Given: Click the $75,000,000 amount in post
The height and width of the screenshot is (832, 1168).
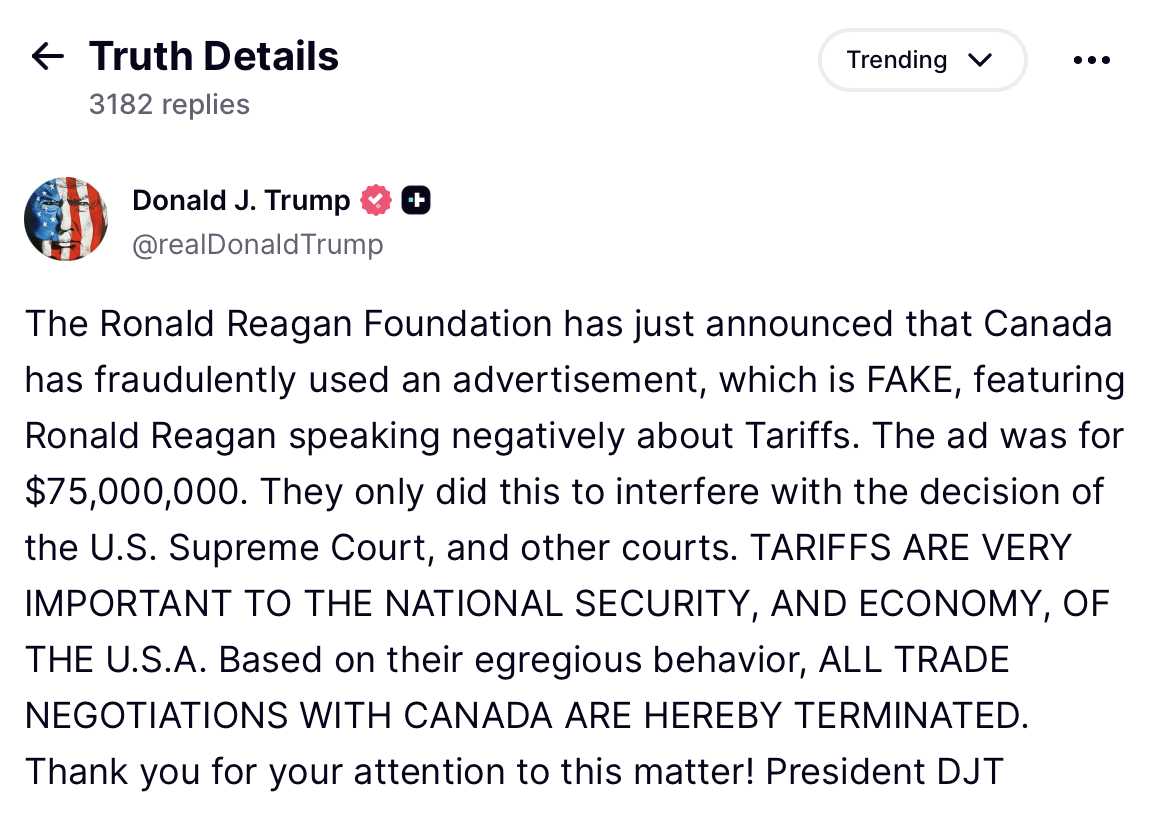Looking at the screenshot, I should tap(130, 492).
